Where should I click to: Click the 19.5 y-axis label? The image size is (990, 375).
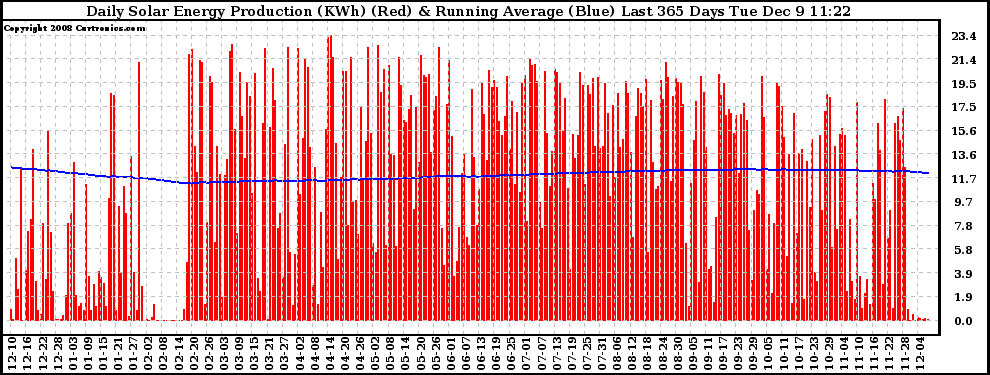(x=963, y=85)
